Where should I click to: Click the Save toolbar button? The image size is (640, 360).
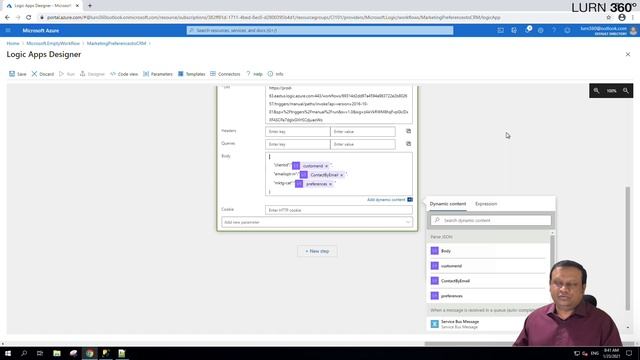(x=18, y=74)
